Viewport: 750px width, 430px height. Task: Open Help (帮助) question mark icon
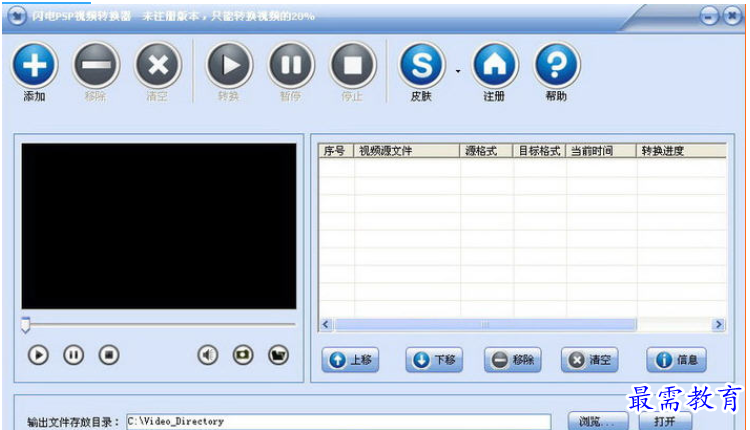coord(556,65)
